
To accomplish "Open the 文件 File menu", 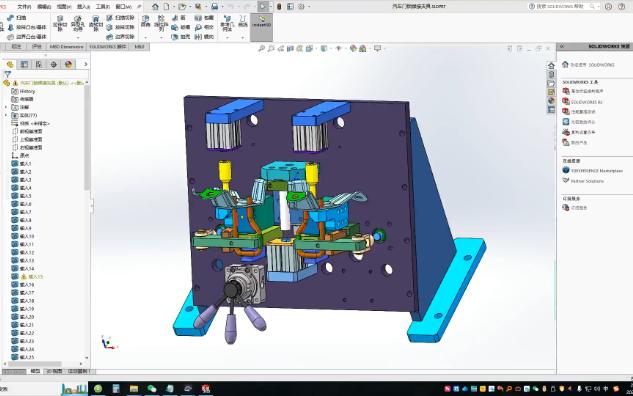I will (x=24, y=6).
